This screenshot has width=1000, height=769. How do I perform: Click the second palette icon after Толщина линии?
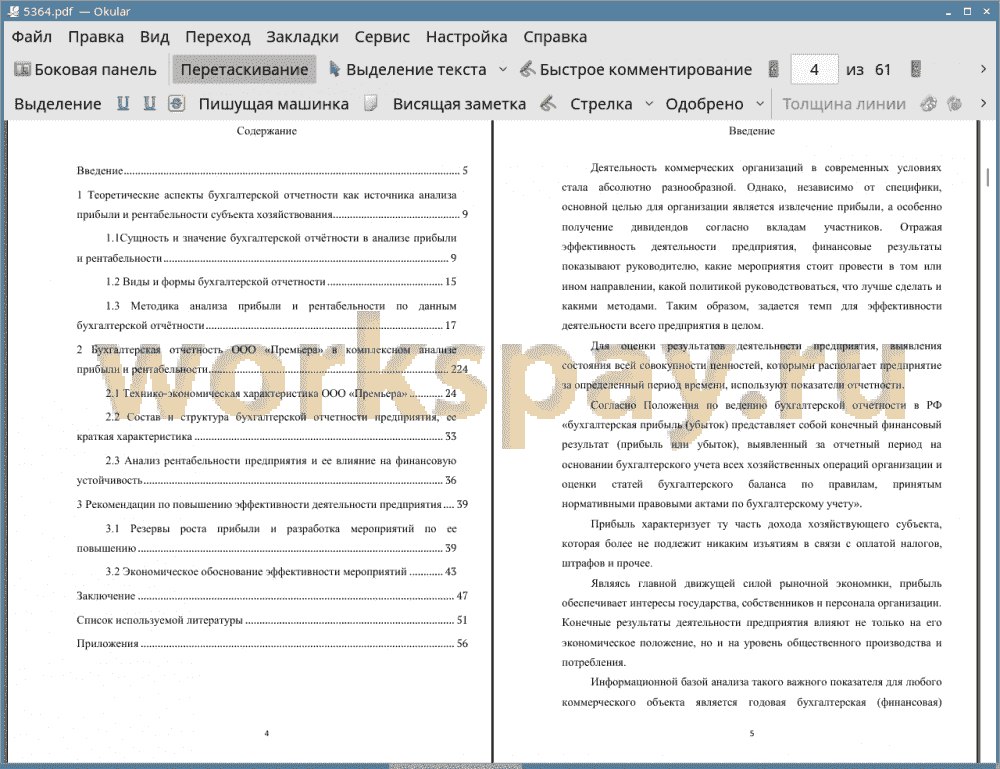pos(955,103)
